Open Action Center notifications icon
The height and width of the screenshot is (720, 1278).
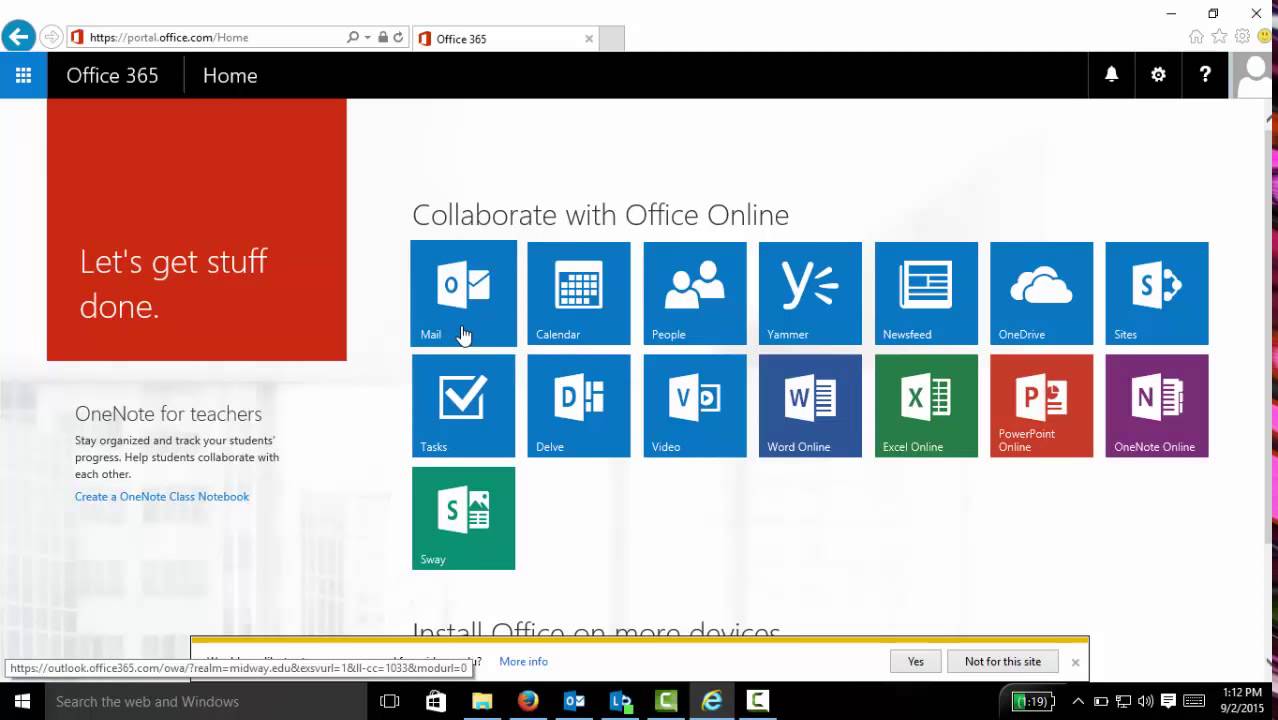click(1168, 701)
